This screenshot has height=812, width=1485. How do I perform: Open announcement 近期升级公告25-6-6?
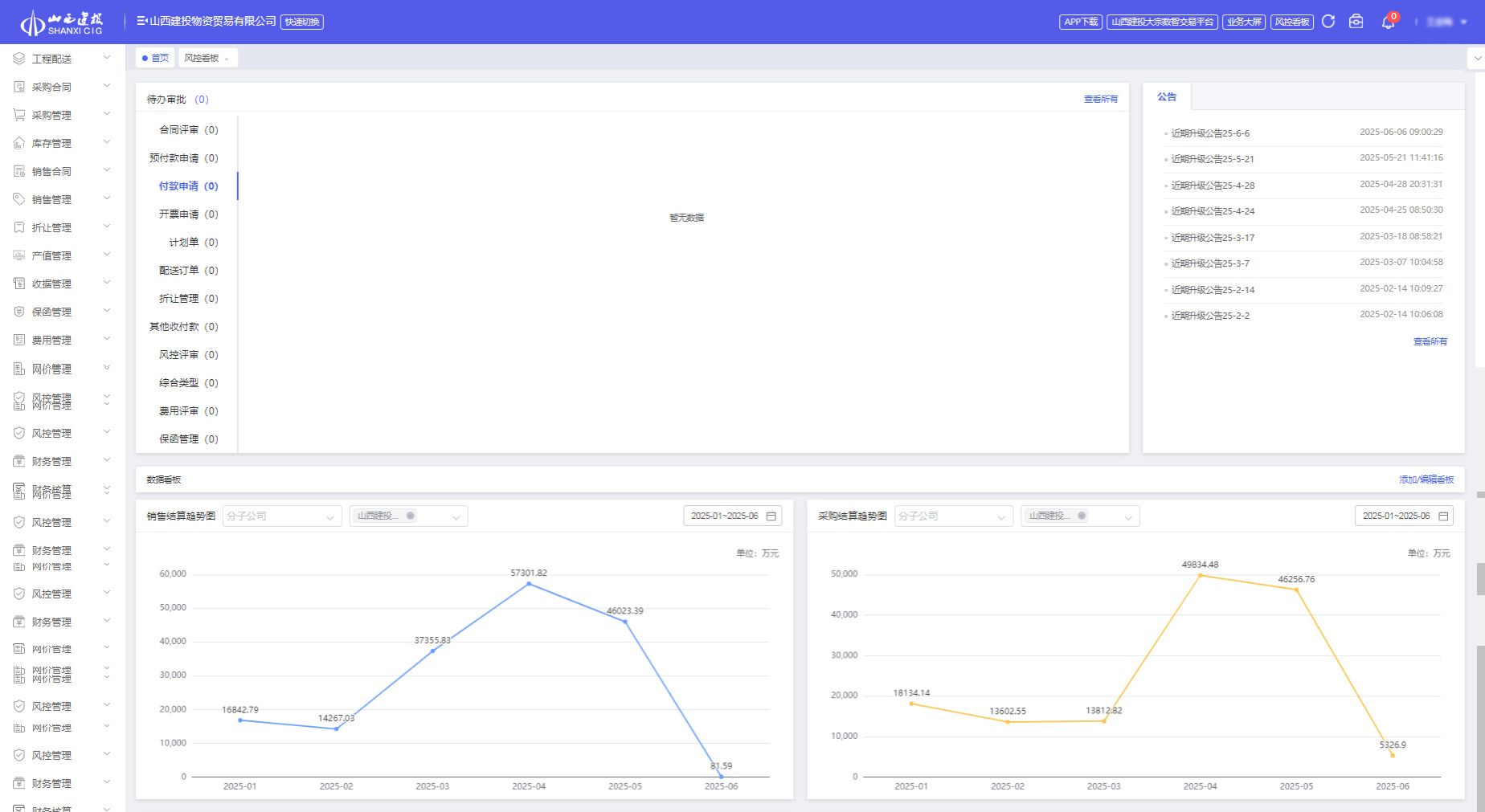1210,133
